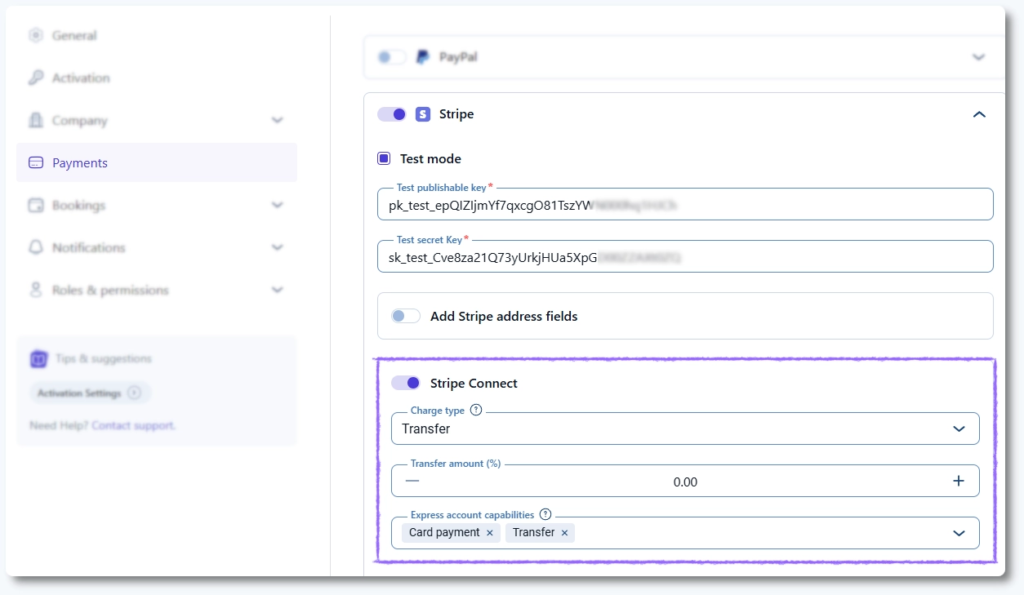Image resolution: width=1024 pixels, height=595 pixels.
Task: Remove the Transfer capability tag
Action: (565, 533)
